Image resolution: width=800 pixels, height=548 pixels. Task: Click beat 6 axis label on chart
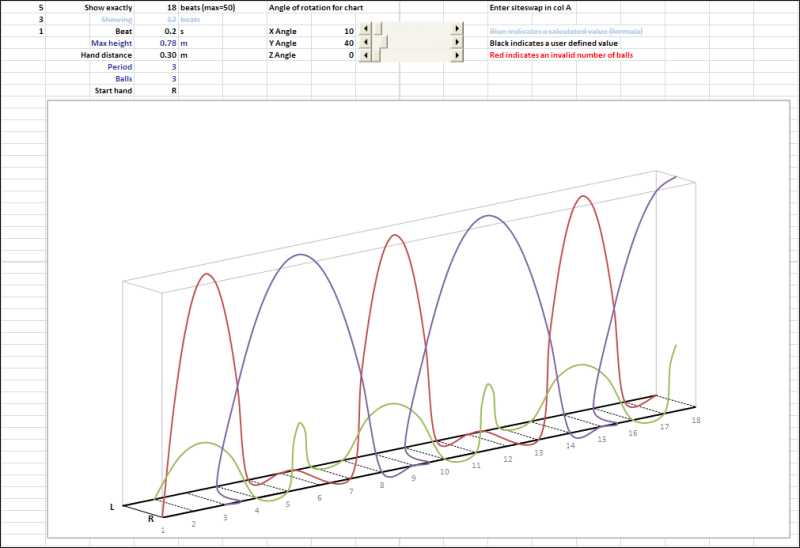coord(319,498)
